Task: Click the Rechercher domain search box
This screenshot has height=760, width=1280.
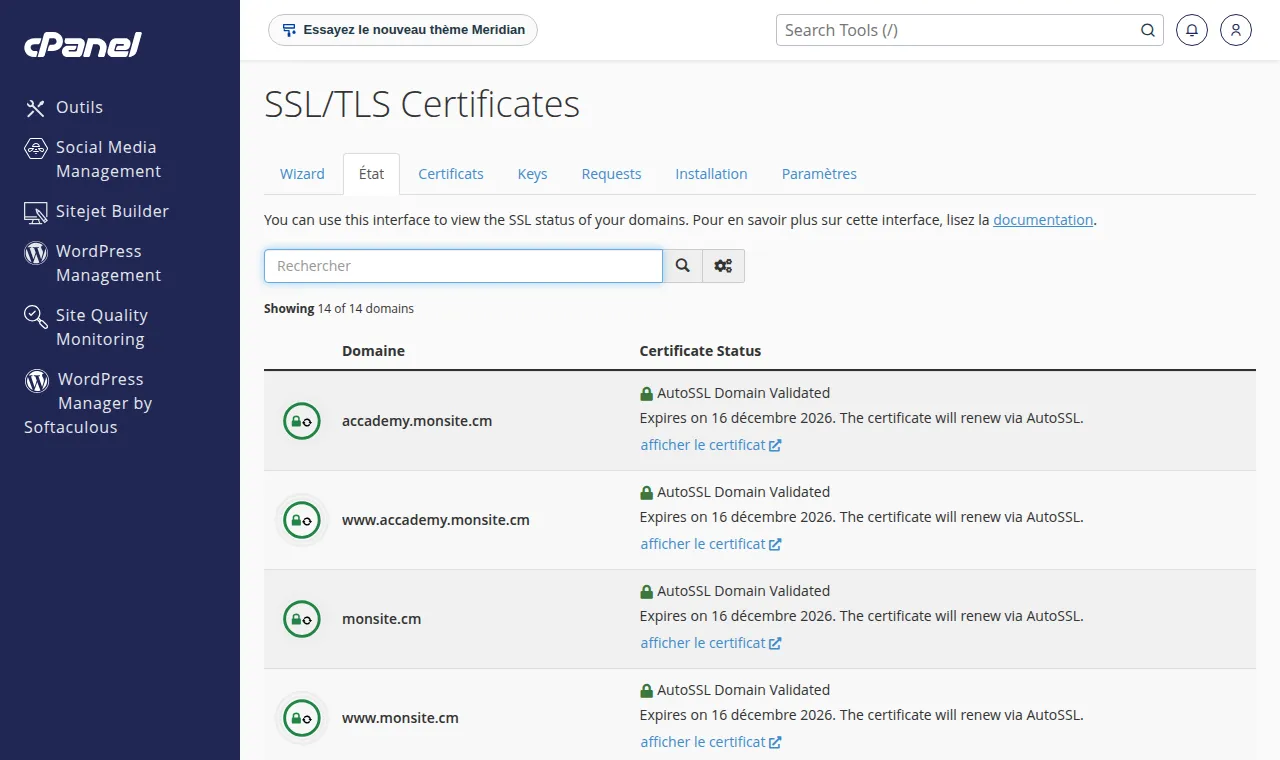Action: click(x=463, y=266)
